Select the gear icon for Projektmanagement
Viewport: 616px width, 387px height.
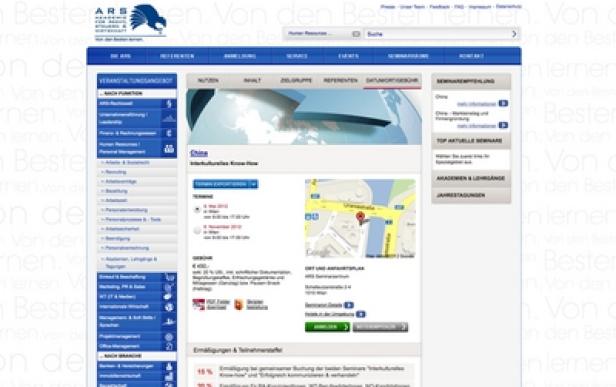point(169,337)
